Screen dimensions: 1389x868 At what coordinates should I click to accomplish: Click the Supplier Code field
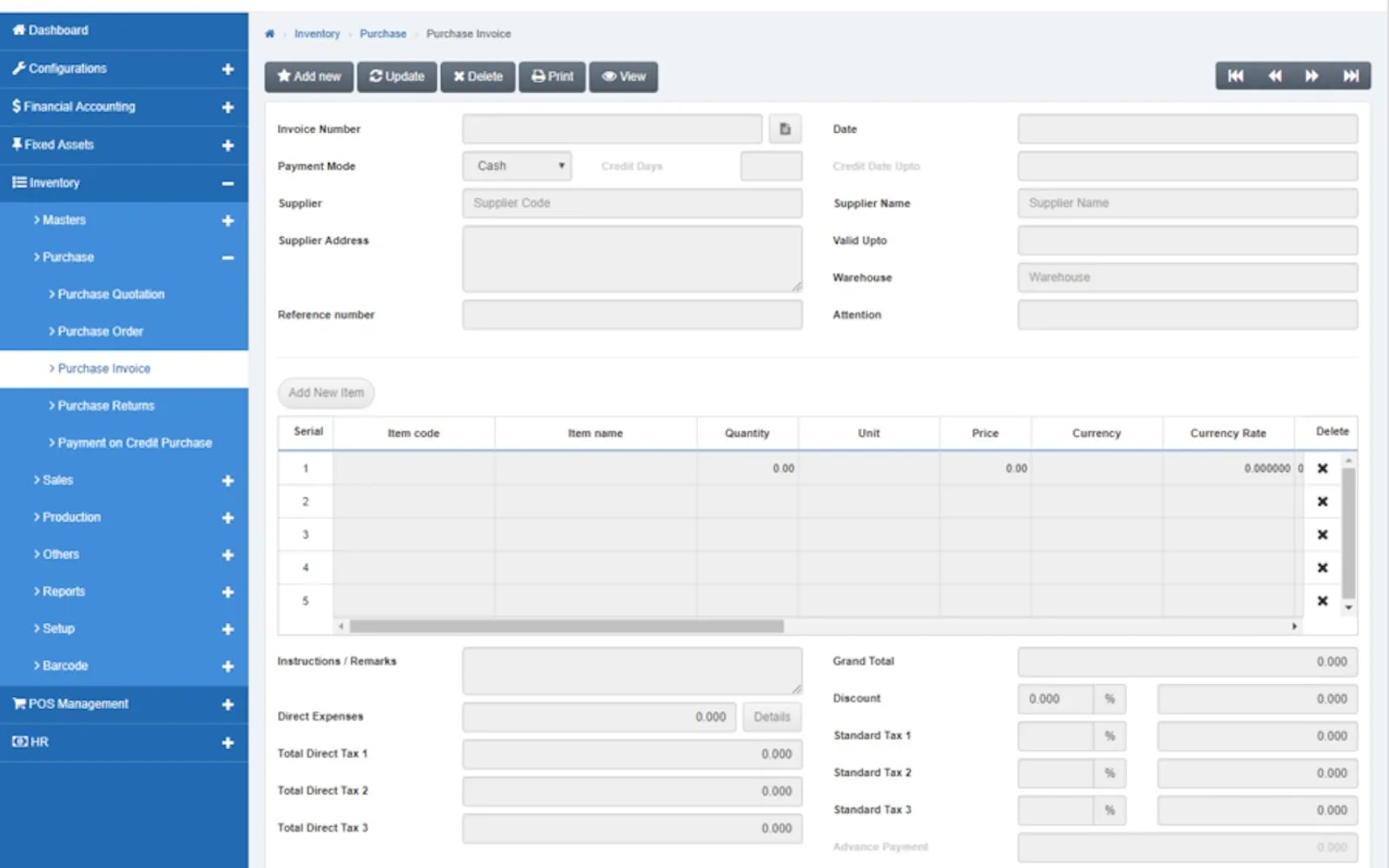(632, 203)
